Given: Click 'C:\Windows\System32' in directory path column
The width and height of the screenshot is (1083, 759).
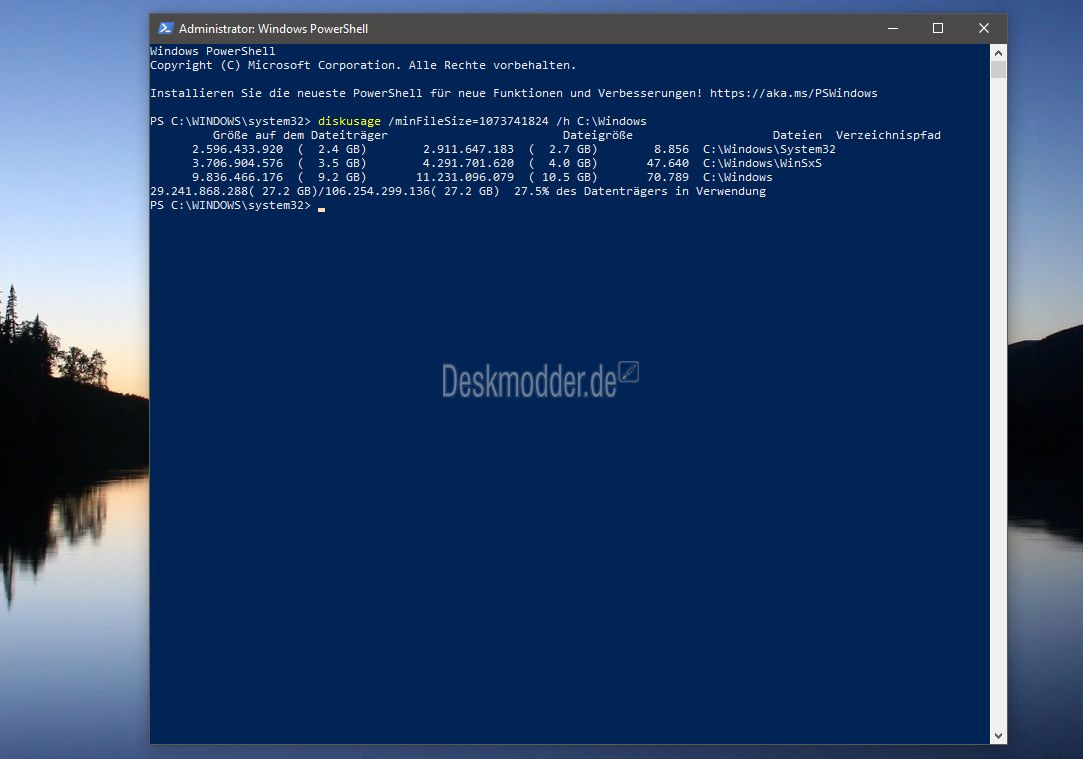Looking at the screenshot, I should [769, 149].
